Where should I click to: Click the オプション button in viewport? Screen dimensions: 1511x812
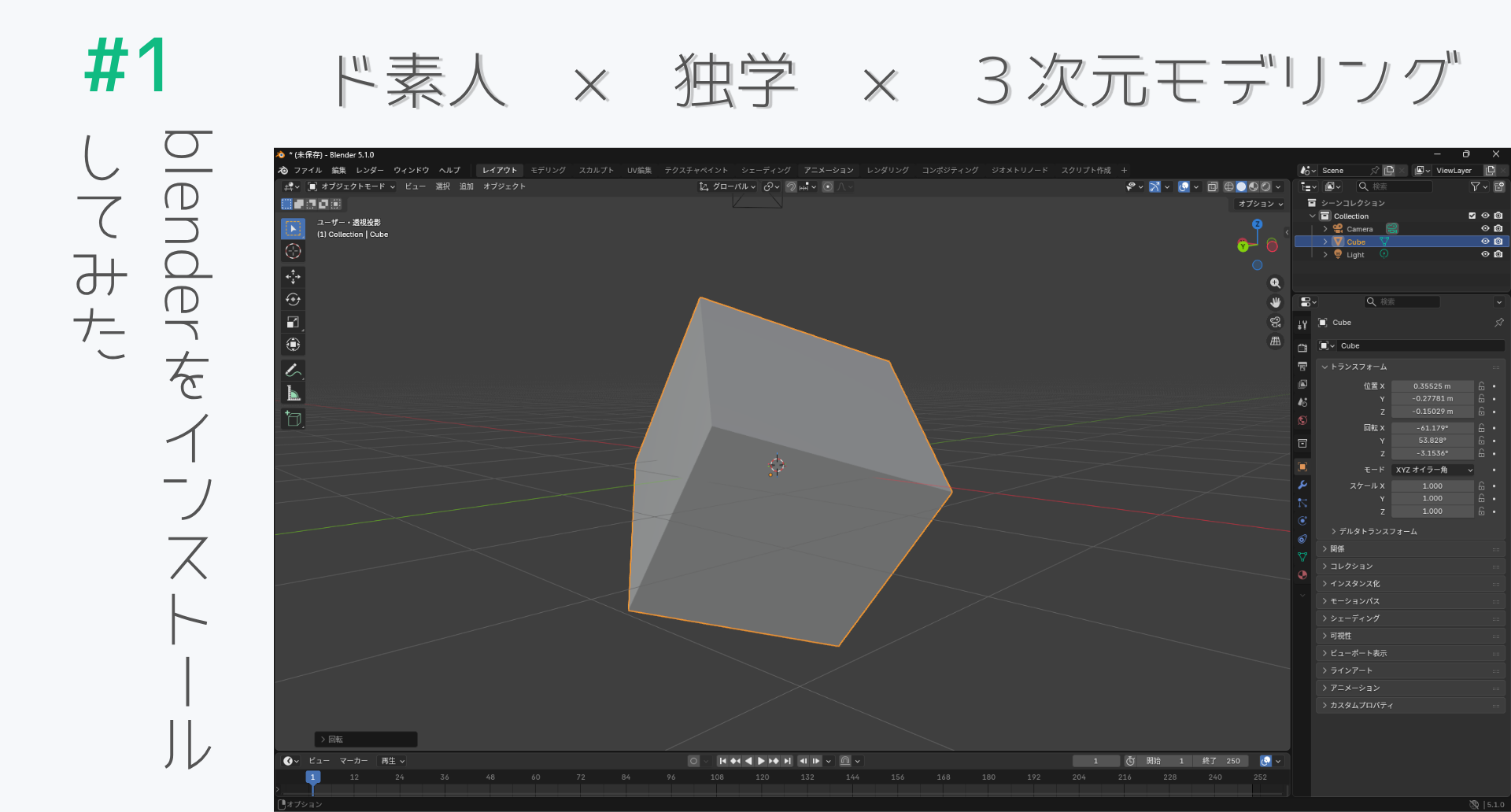point(1260,204)
